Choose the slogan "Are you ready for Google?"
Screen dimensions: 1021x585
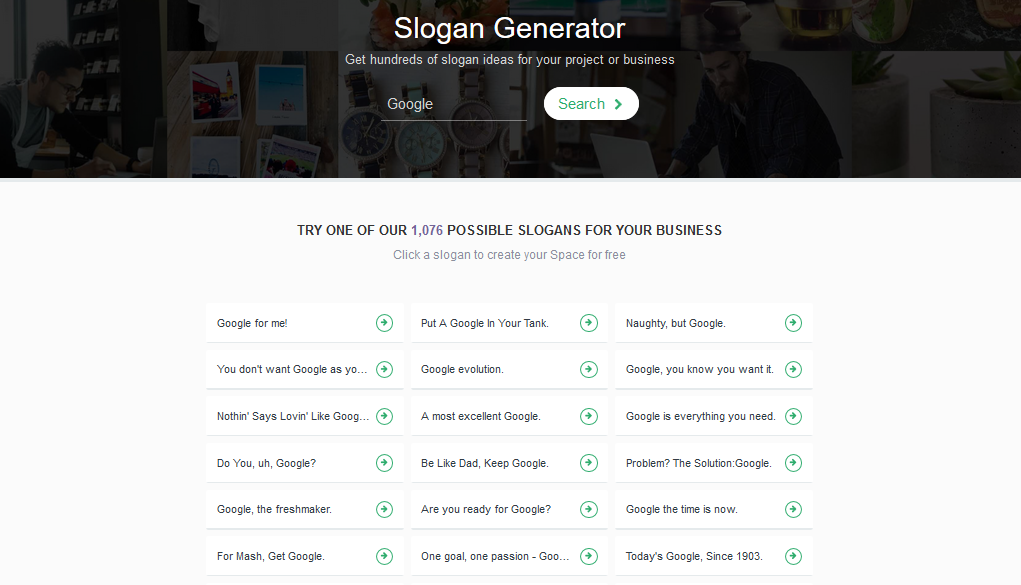509,509
